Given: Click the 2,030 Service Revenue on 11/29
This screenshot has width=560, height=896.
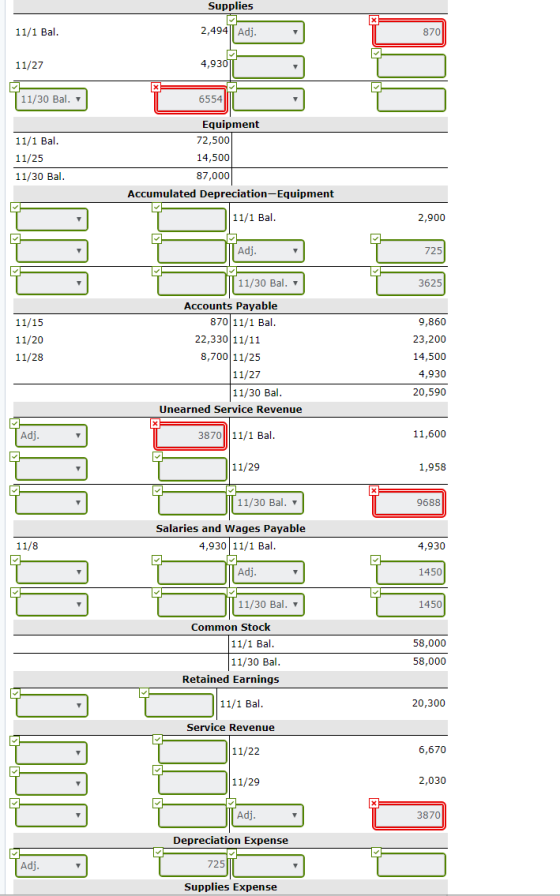Looking at the screenshot, I should [432, 781].
